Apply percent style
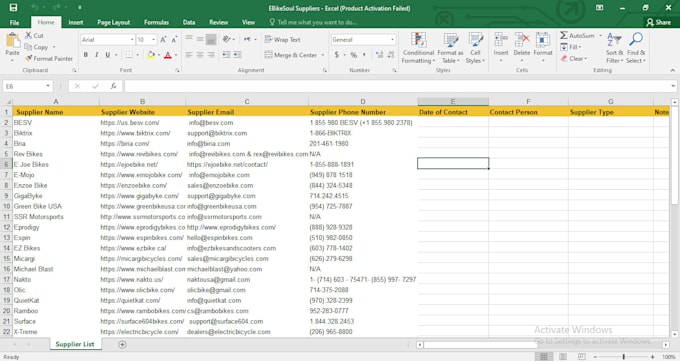This screenshot has width=680, height=361. point(354,55)
